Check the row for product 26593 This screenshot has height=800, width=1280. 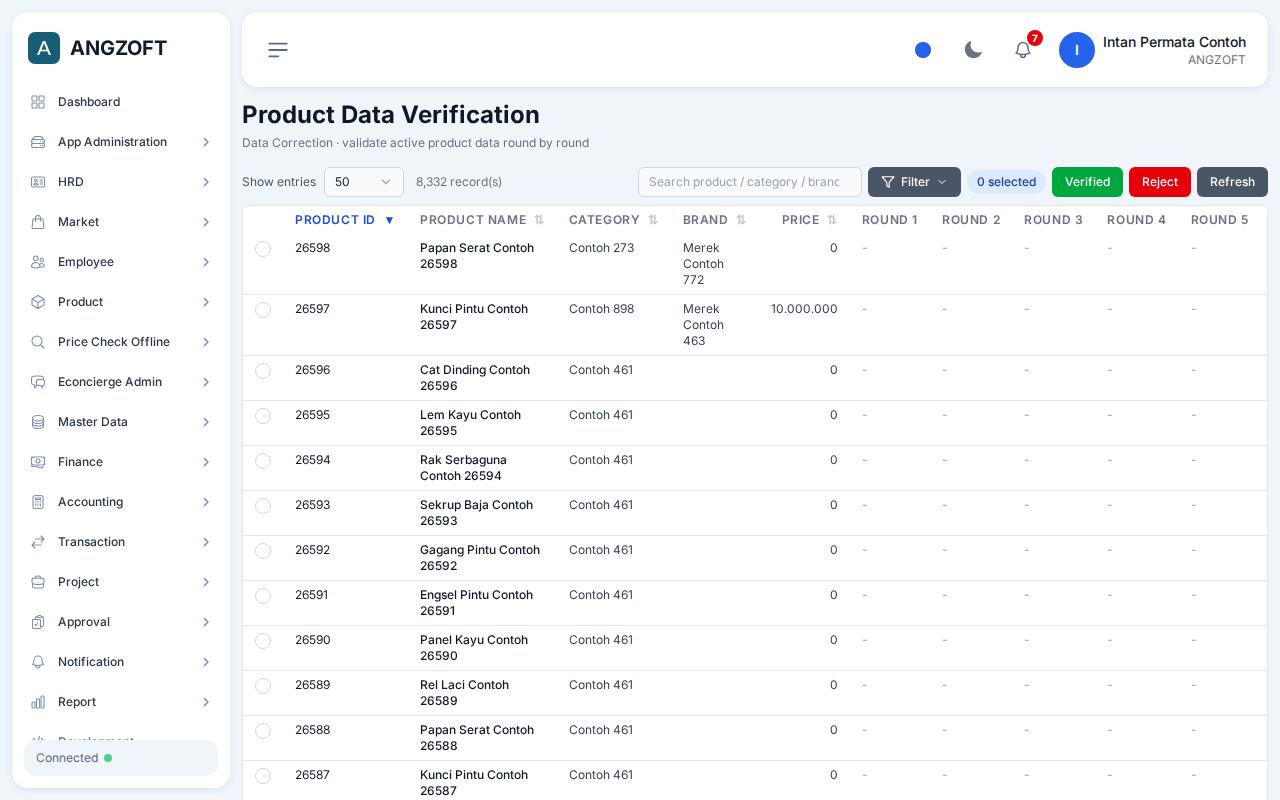[263, 506]
